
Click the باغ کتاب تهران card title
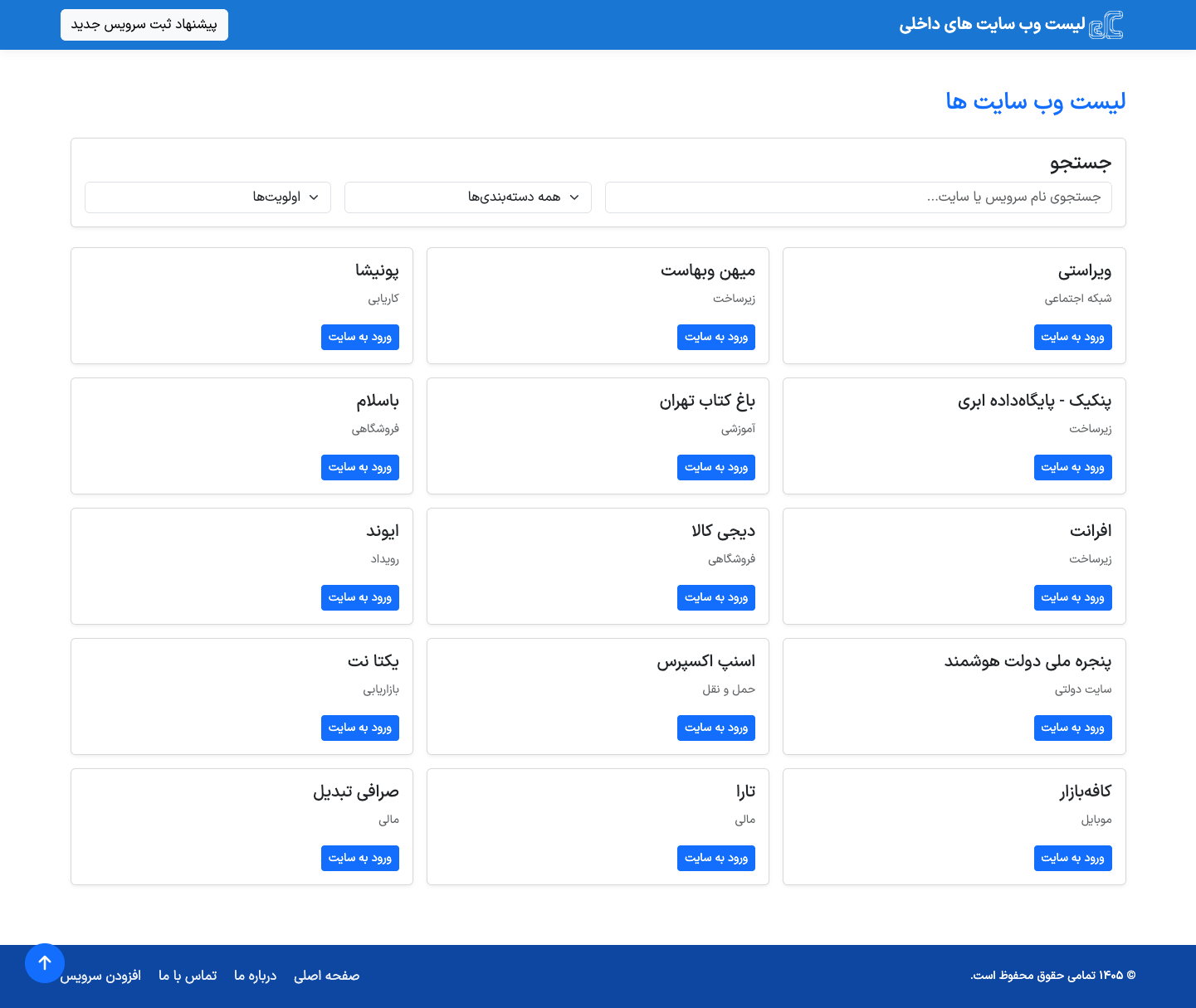(707, 401)
